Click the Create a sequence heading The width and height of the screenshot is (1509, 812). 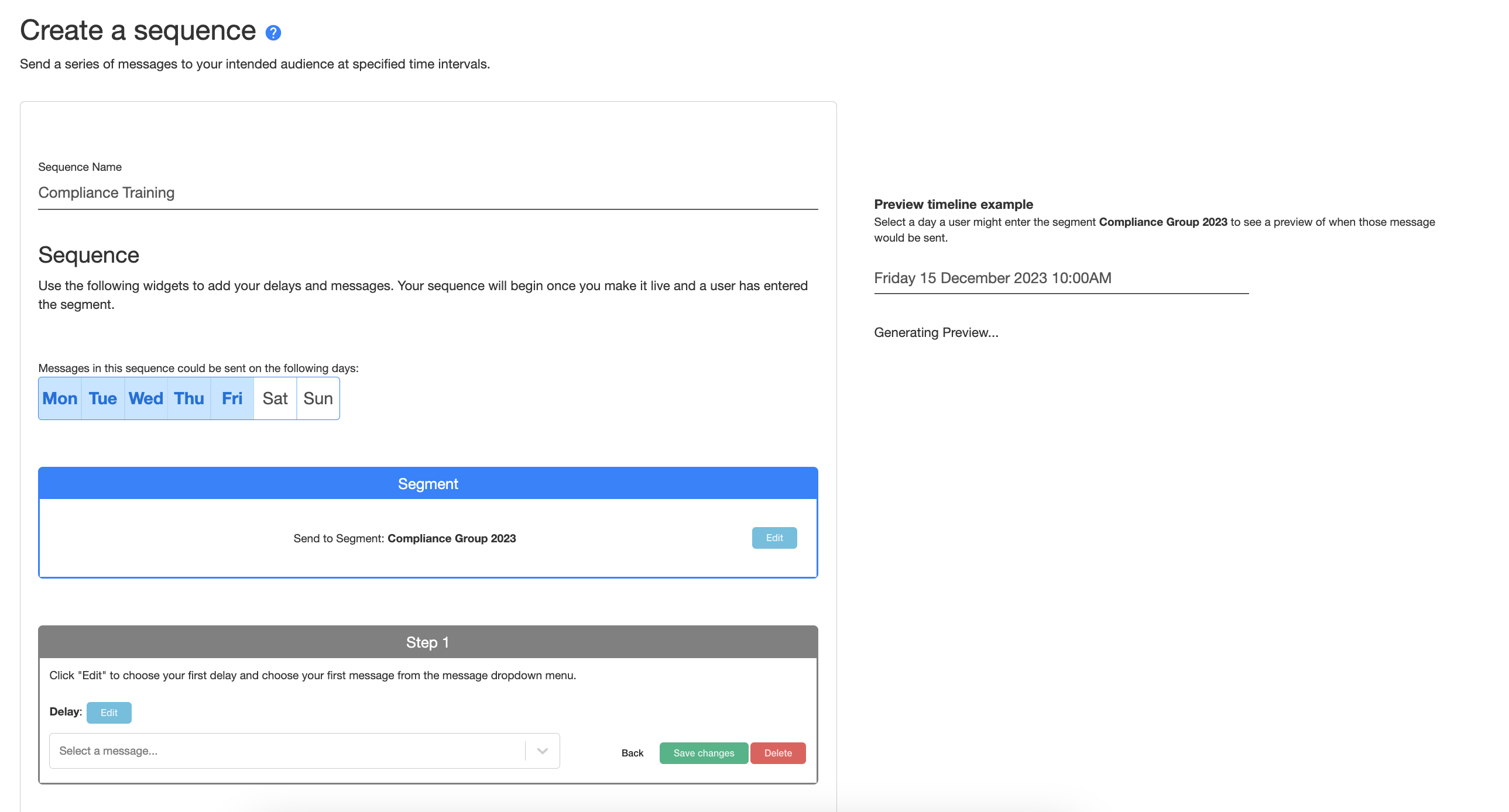click(x=138, y=30)
